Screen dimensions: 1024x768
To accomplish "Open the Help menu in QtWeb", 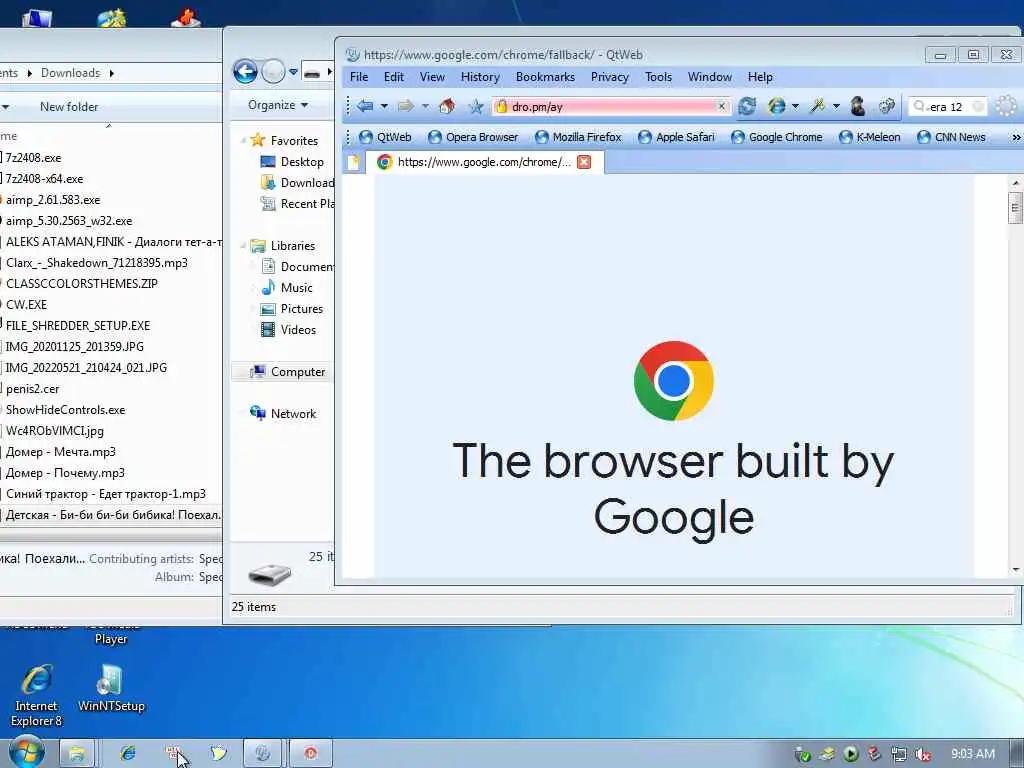I will click(760, 77).
